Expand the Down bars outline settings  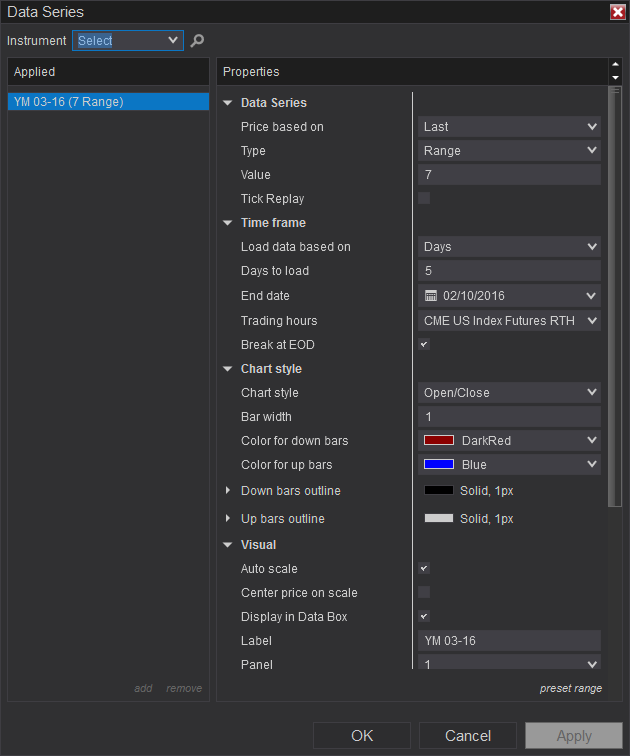click(228, 491)
